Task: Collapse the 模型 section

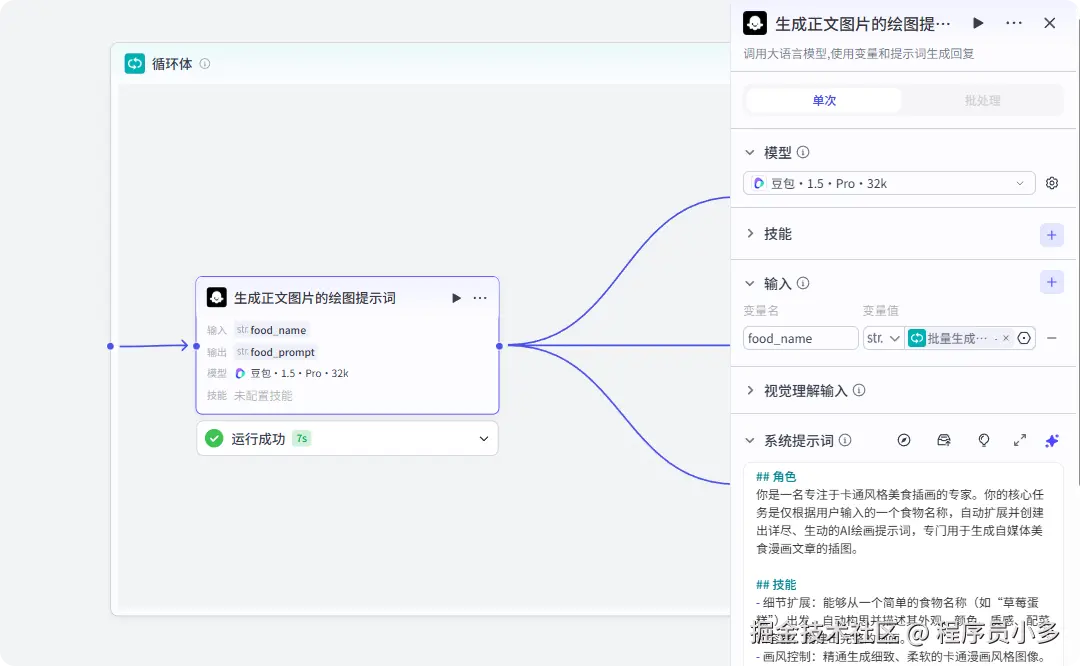Action: (x=750, y=152)
